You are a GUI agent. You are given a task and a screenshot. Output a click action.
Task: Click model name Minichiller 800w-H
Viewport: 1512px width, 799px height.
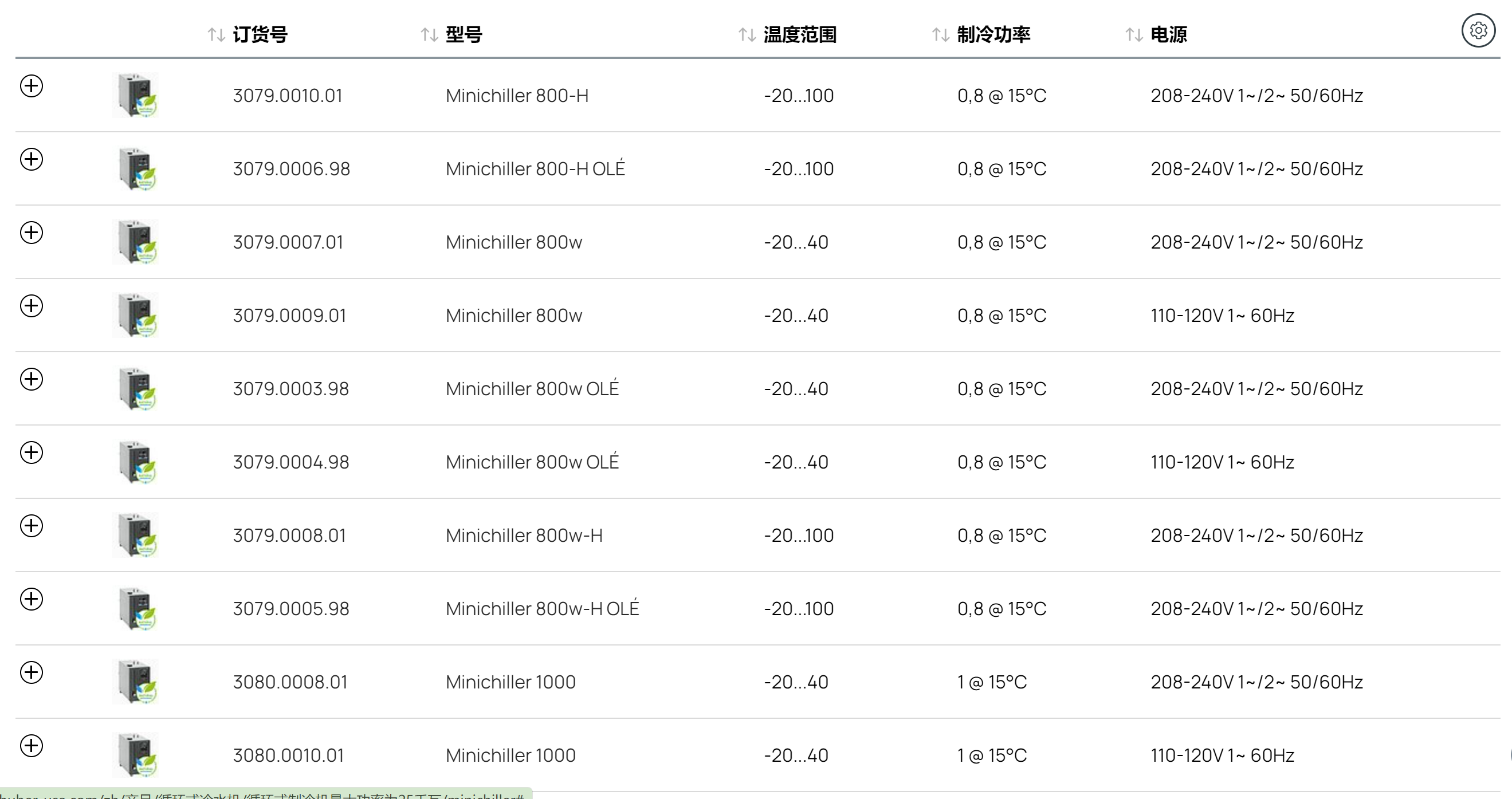coord(524,536)
